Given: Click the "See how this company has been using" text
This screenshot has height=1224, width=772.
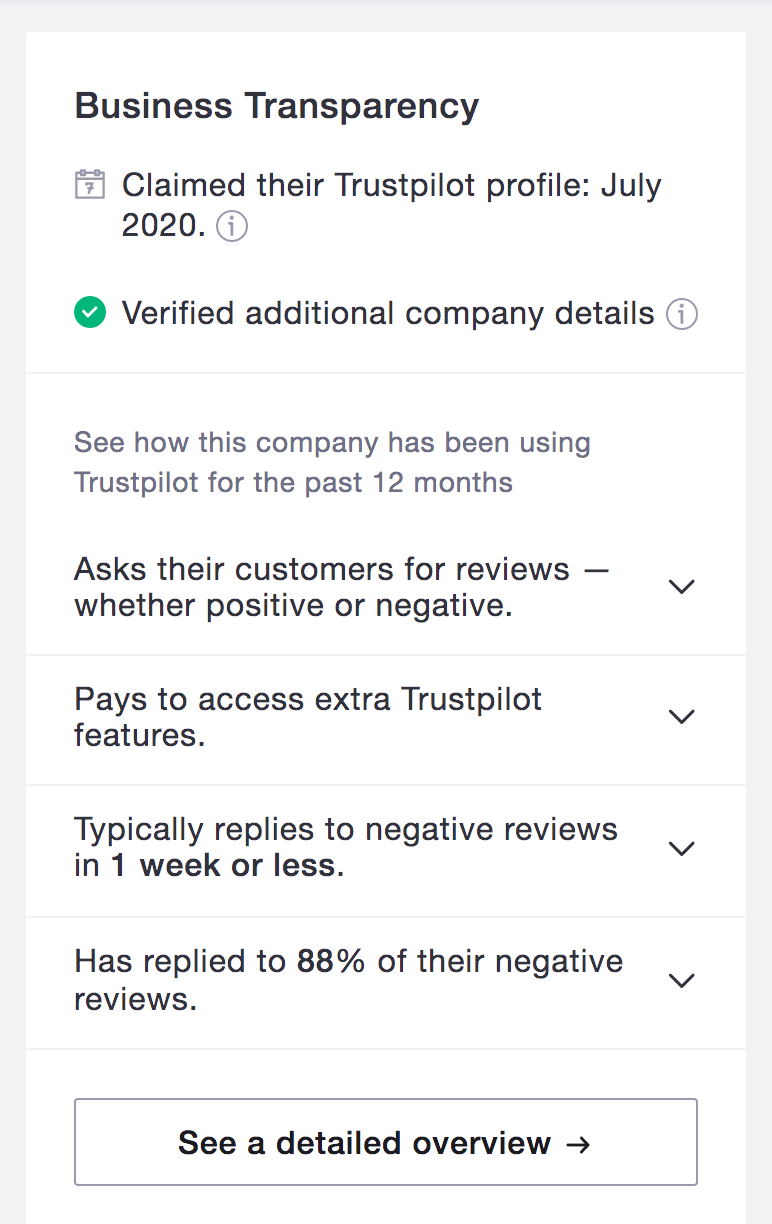Looking at the screenshot, I should pyautogui.click(x=332, y=443).
